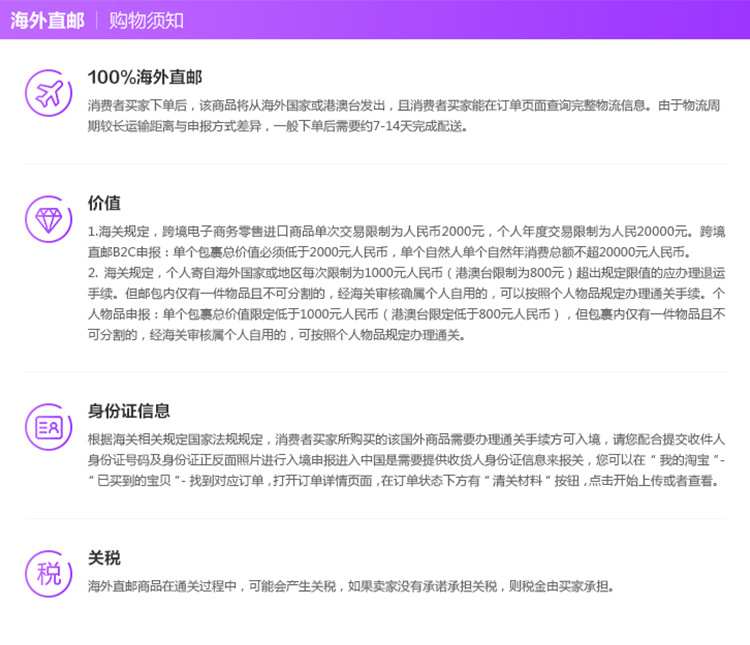Click the 7-14 day delivery description paragraph
This screenshot has height=645, width=750.
tap(404, 116)
